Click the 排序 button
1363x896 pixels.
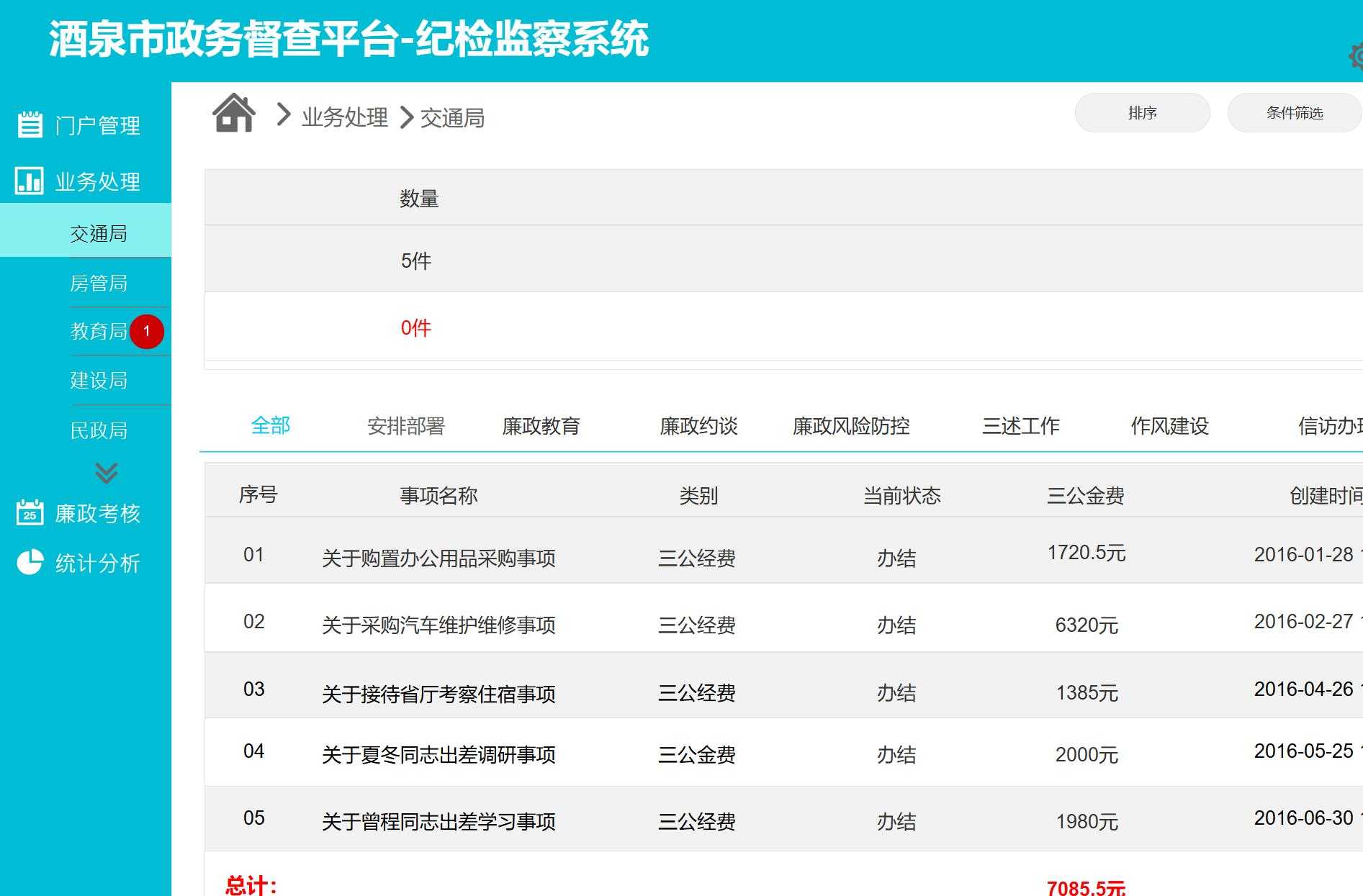pos(1142,112)
